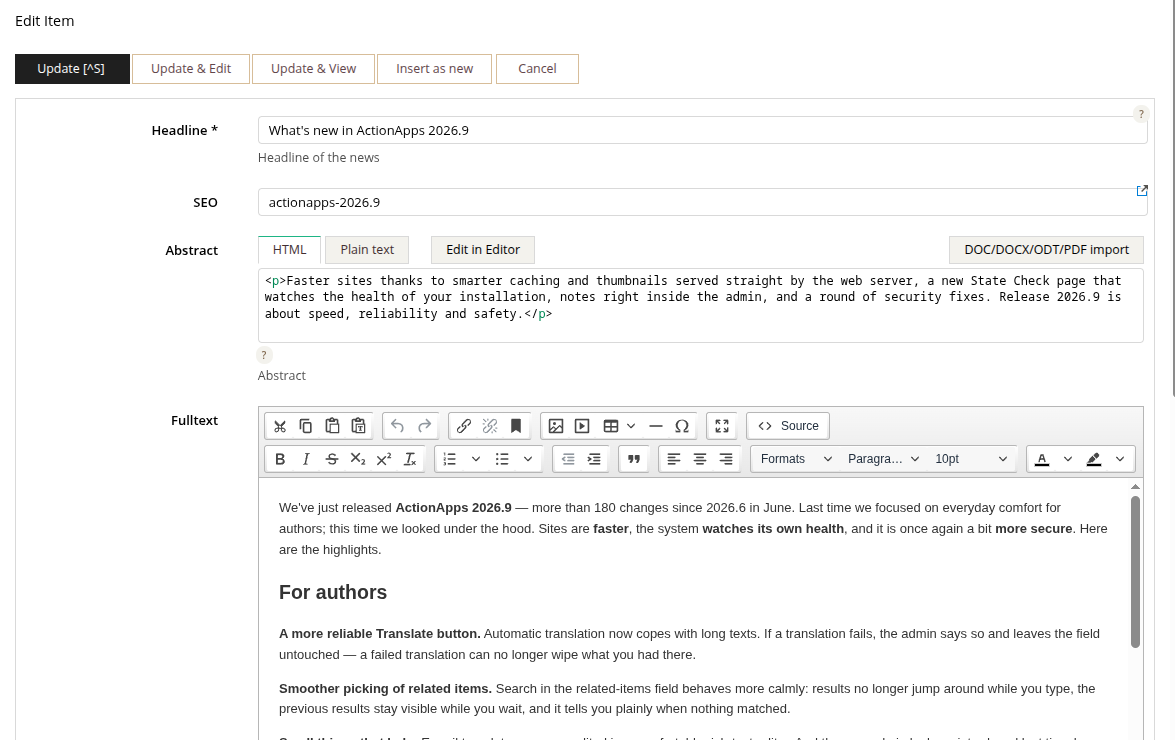Click the Fulltext editor vertical scrollbar thumb
Image resolution: width=1175 pixels, height=740 pixels.
coord(1135,571)
